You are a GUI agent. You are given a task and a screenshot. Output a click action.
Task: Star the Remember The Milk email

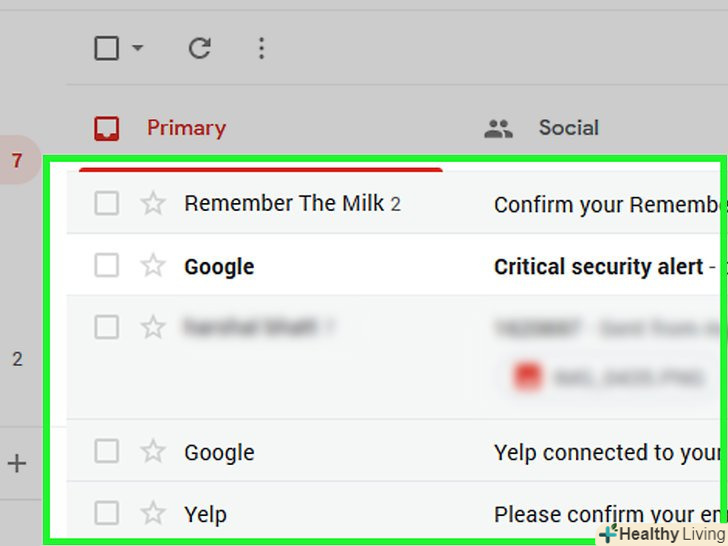[x=153, y=204]
